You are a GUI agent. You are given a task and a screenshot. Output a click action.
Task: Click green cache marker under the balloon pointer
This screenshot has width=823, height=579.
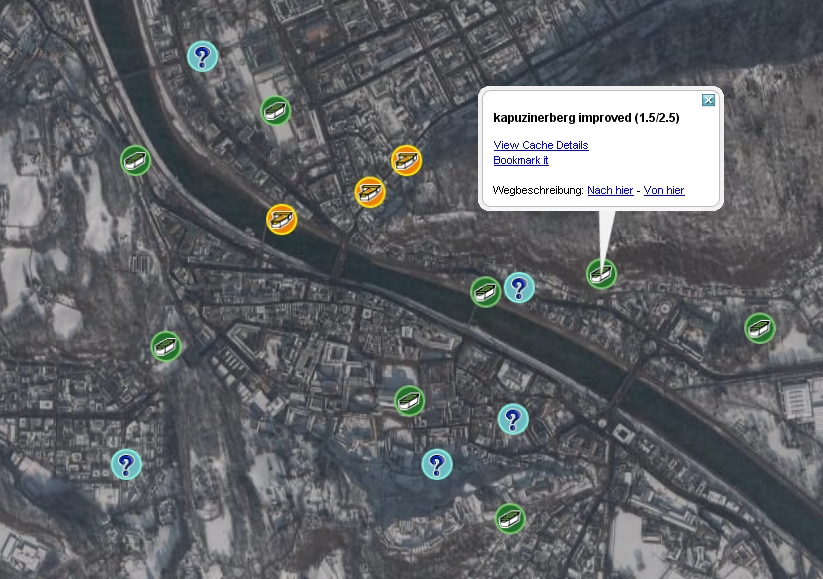tap(601, 272)
